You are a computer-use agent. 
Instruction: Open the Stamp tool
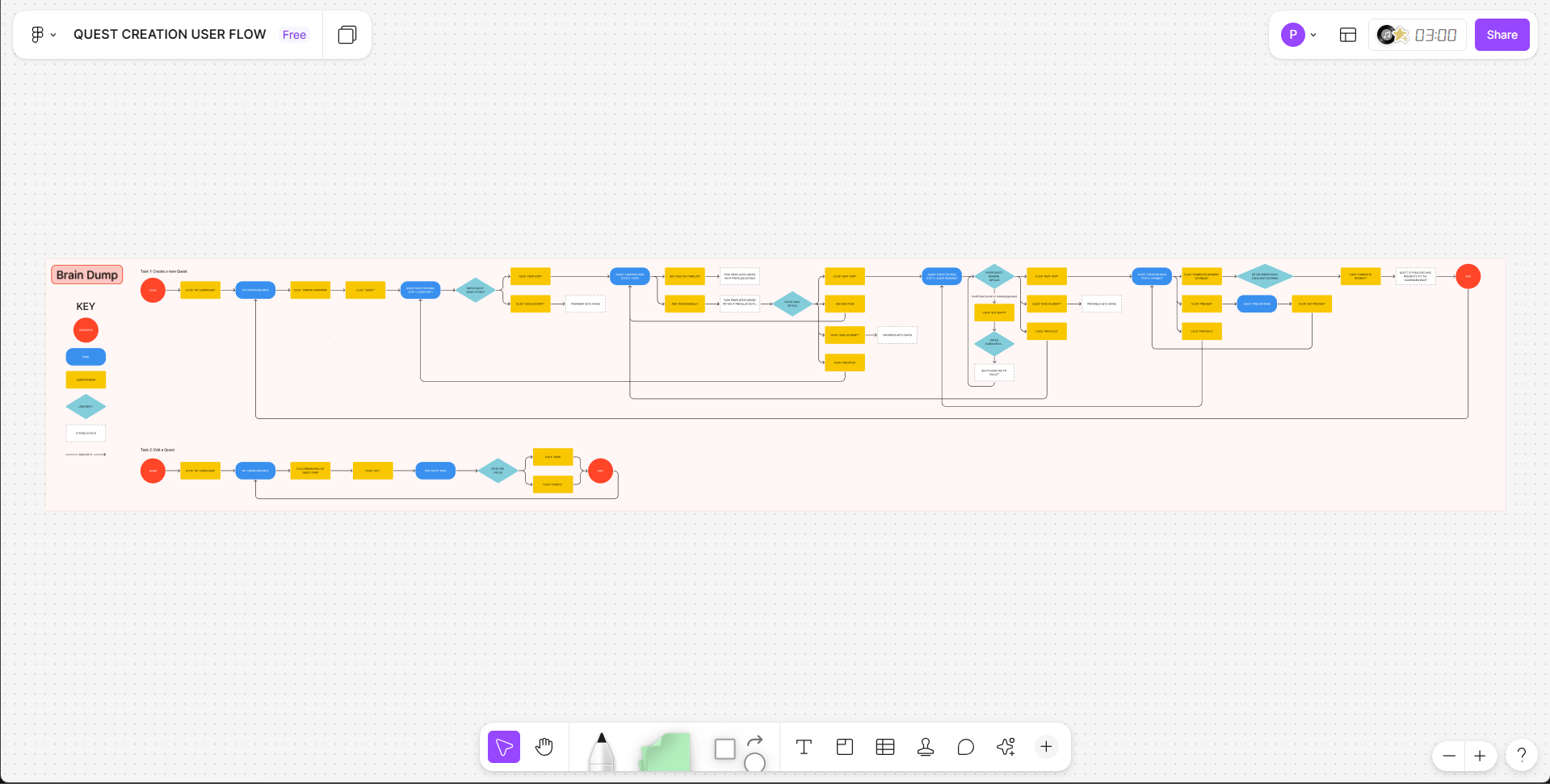926,747
